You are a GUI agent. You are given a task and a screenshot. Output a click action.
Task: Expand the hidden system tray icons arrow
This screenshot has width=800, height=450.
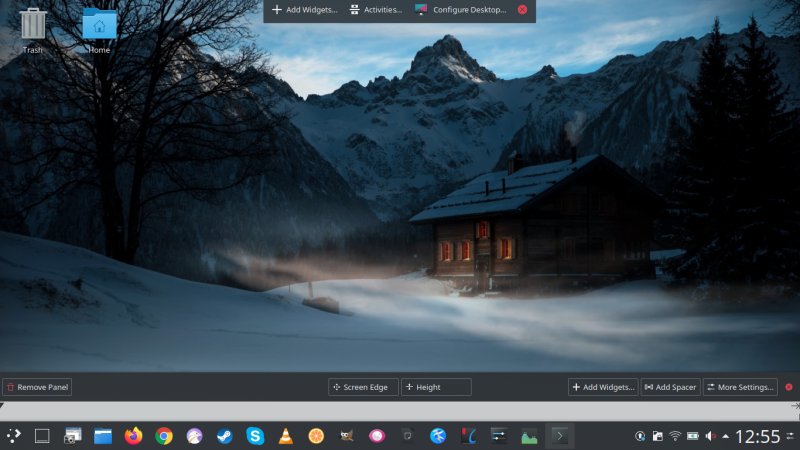(x=726, y=436)
